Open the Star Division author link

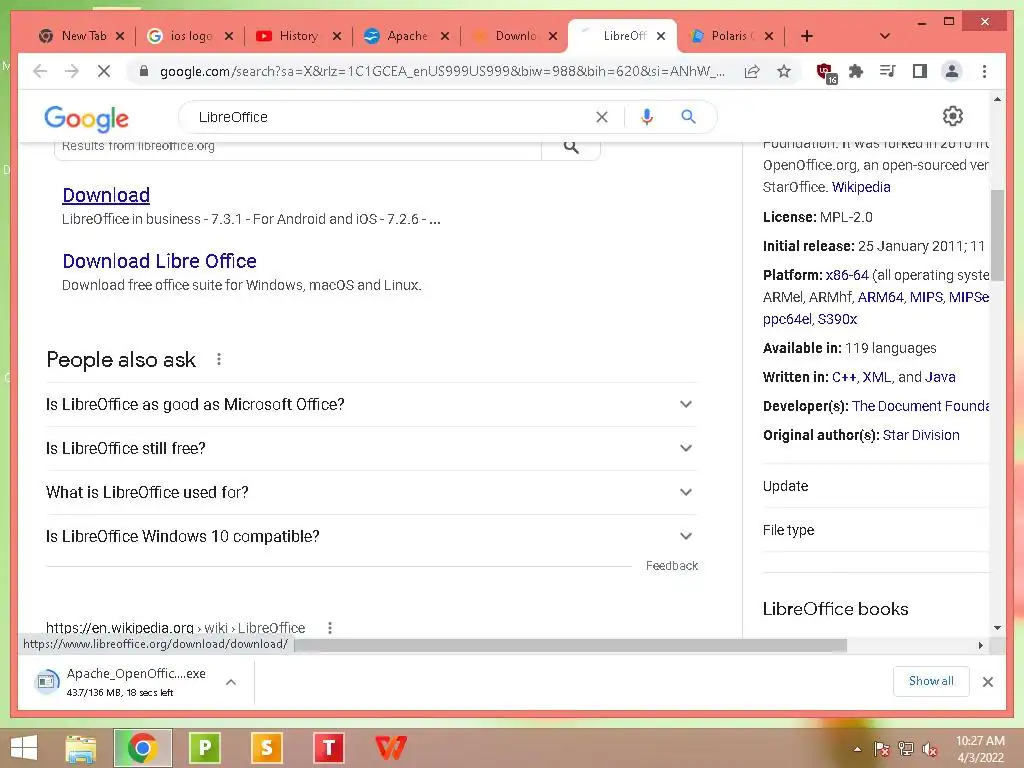point(921,435)
